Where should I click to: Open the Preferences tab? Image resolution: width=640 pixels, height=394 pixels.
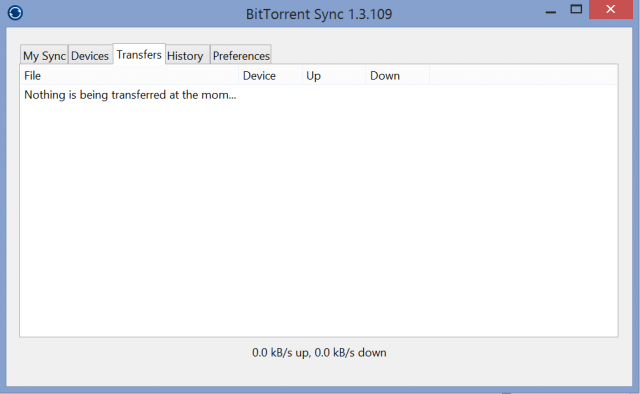tap(241, 56)
